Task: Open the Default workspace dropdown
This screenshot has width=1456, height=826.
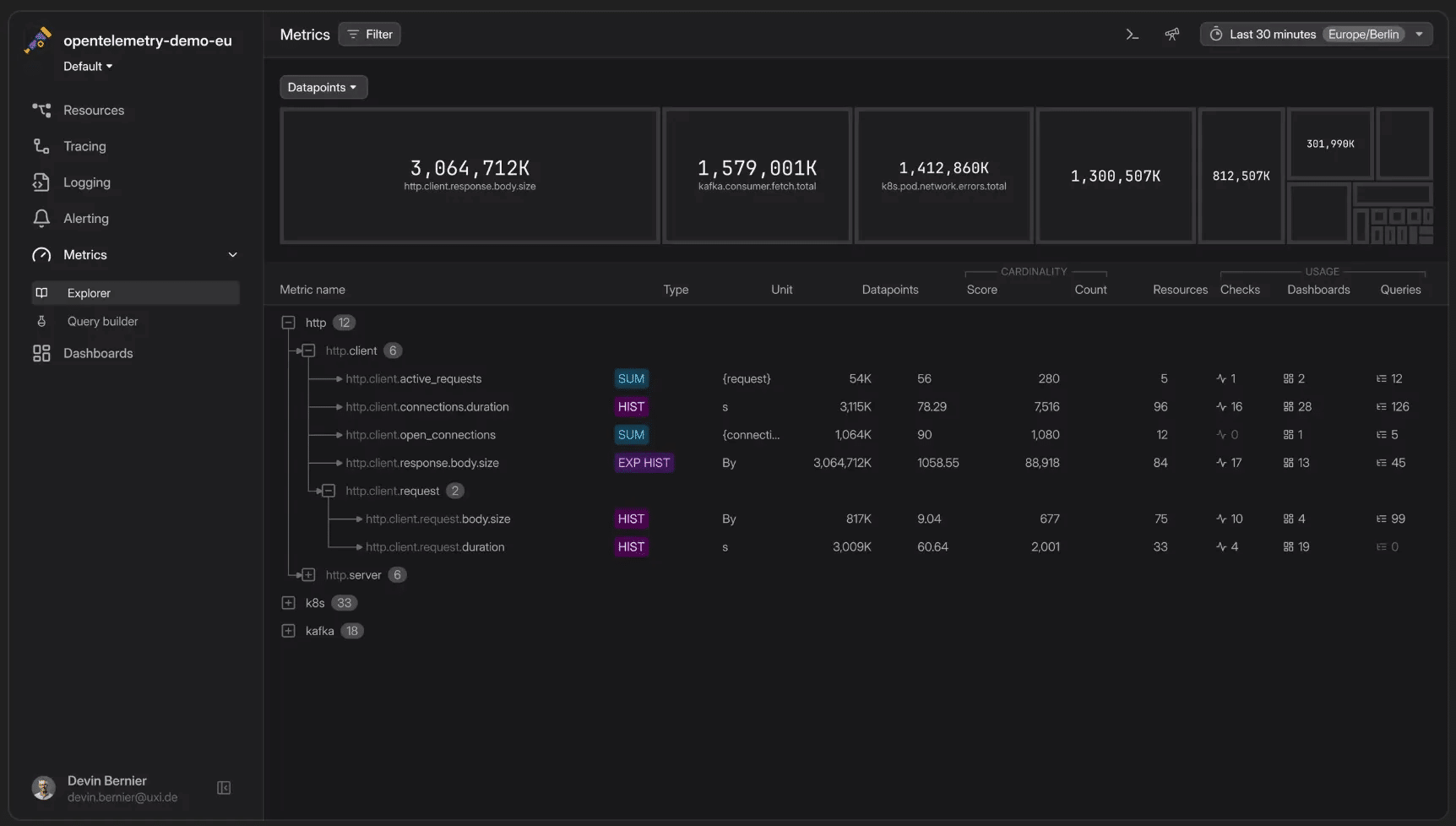Action: tap(87, 66)
